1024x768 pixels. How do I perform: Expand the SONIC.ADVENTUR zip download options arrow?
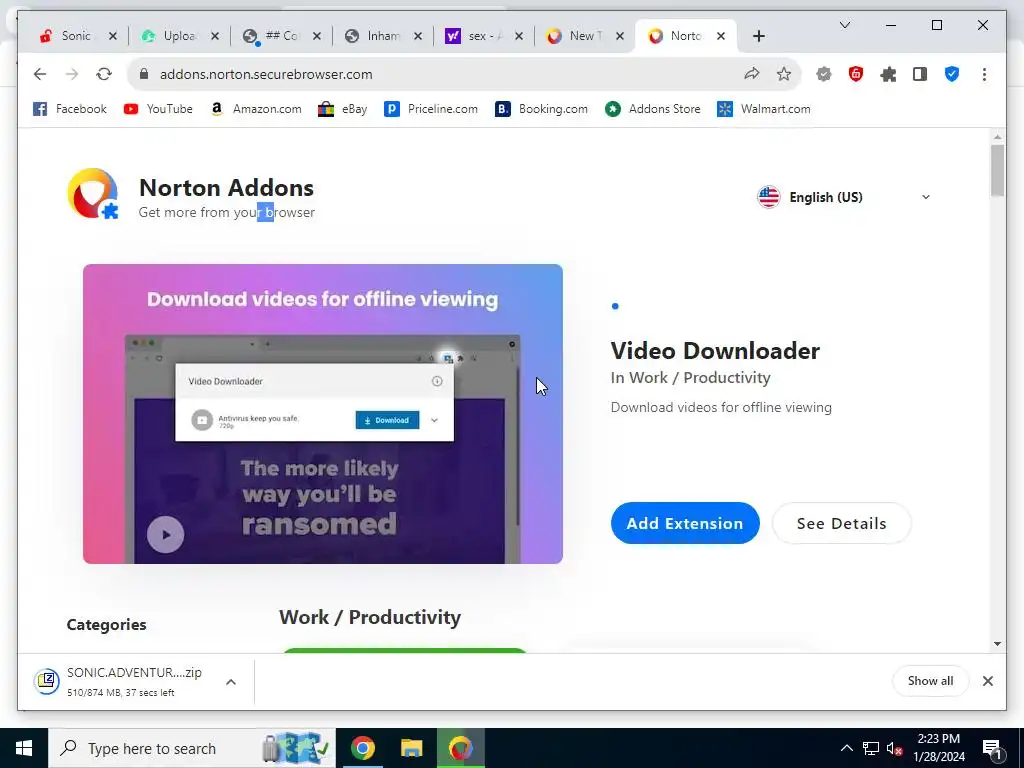coord(231,682)
